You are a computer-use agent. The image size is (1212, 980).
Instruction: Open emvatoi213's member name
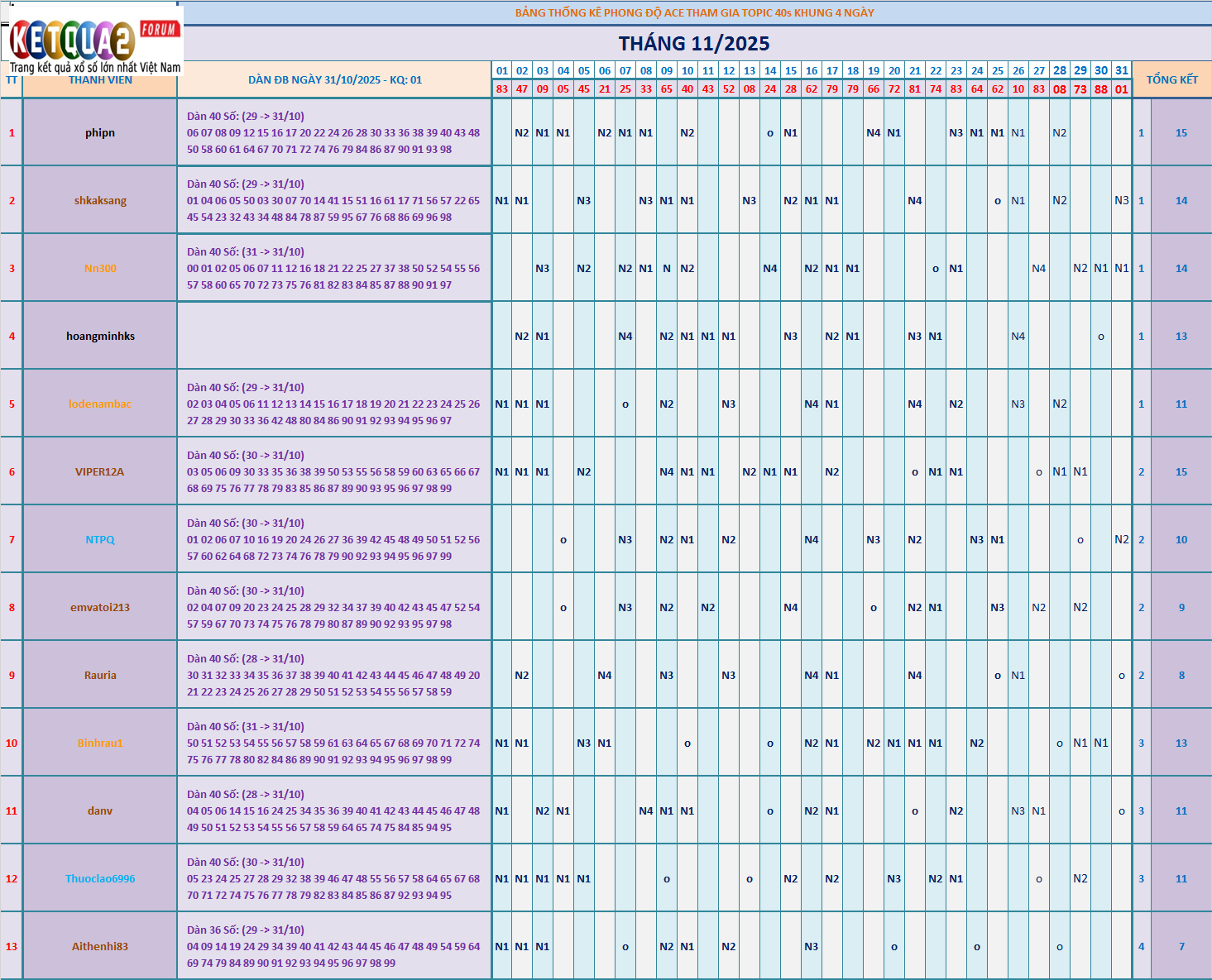click(x=100, y=608)
